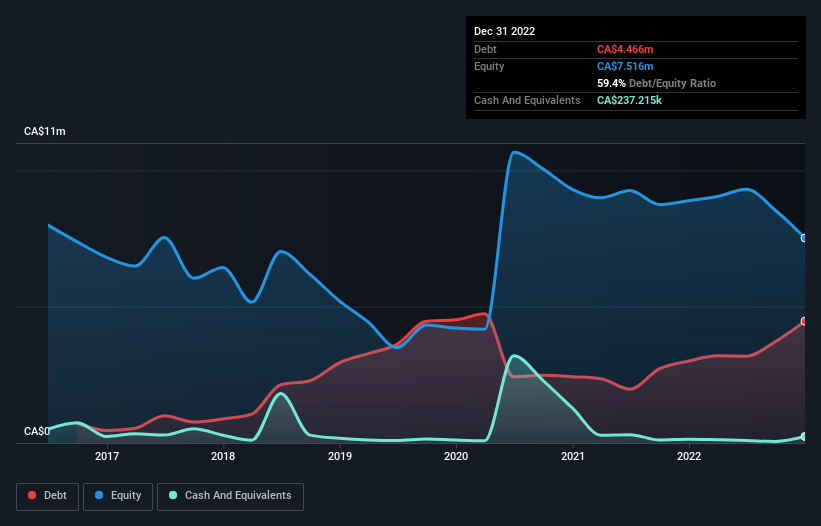Select the 2022 x-axis label
Viewport: 821px width, 526px height.
click(x=689, y=456)
